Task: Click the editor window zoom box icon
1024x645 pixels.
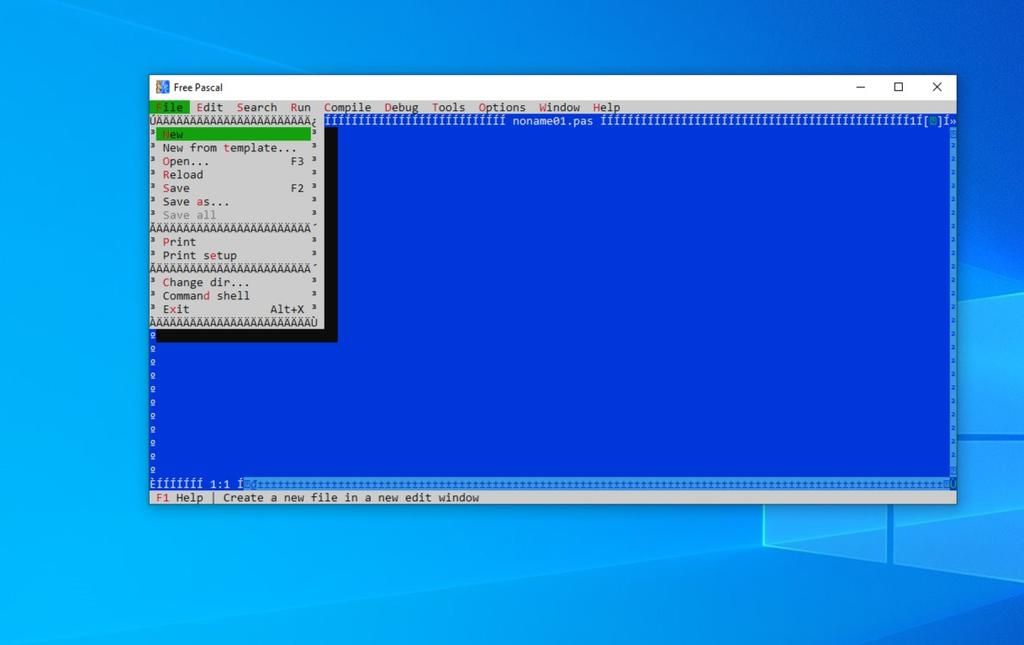Action: pyautogui.click(x=933, y=121)
